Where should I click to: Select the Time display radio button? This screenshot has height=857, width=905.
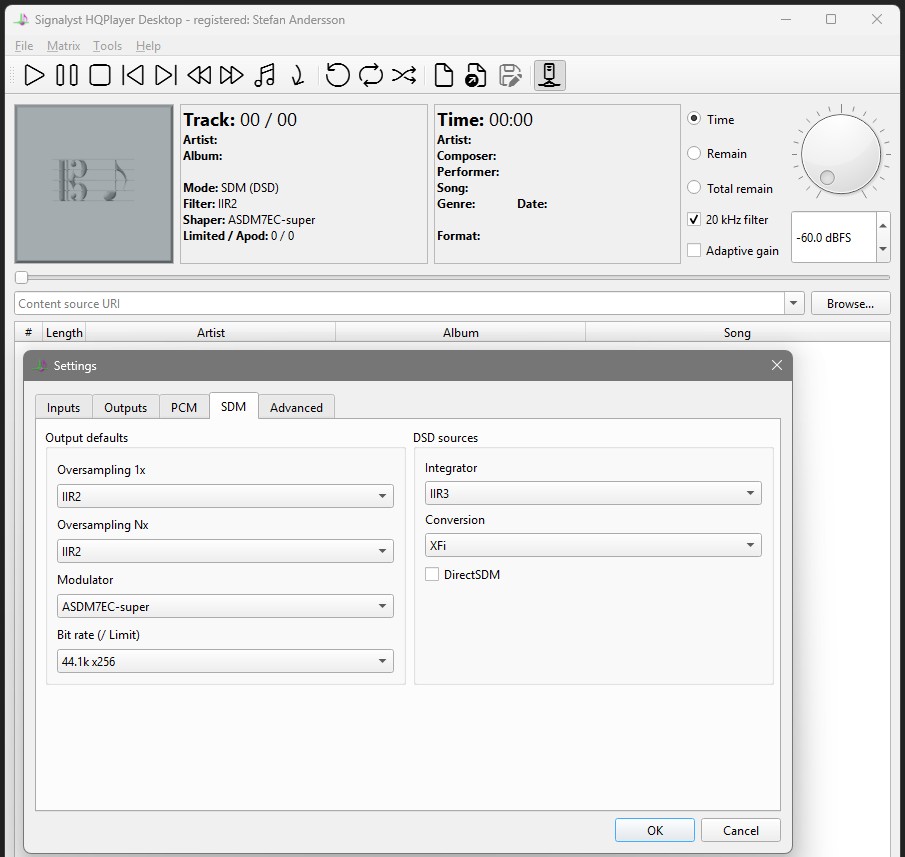[694, 119]
